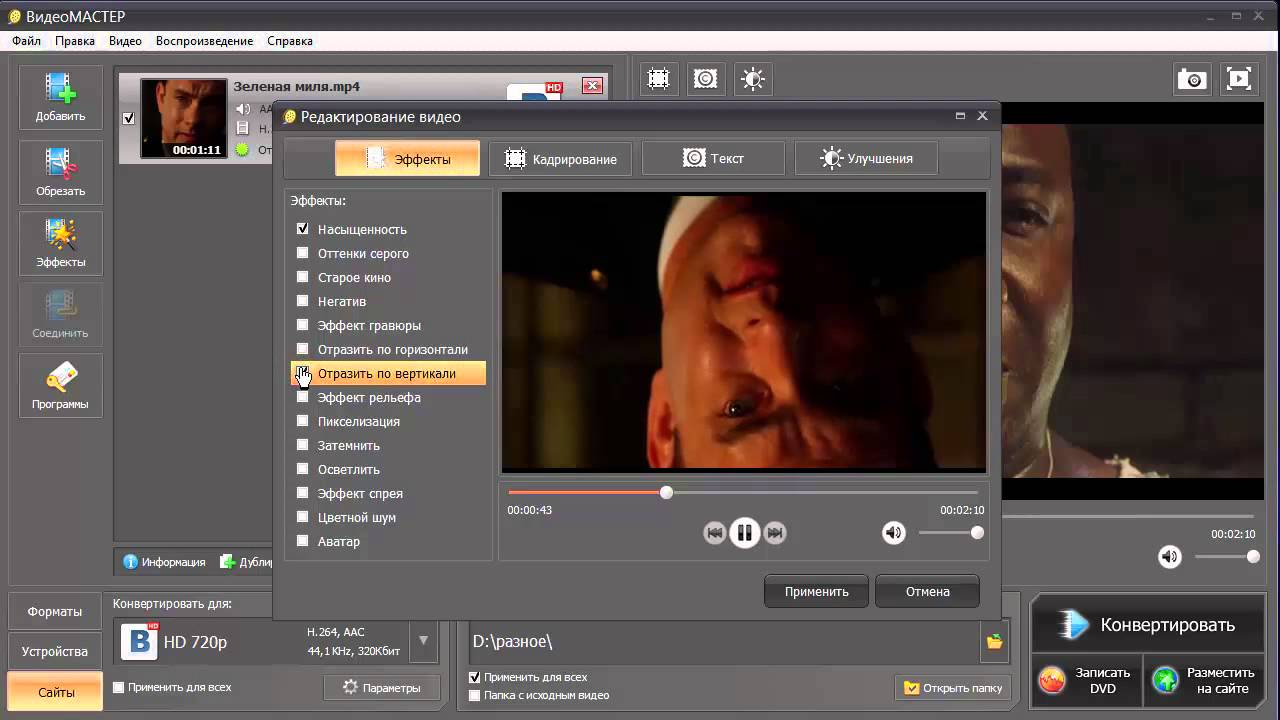Toggle the file checkbox next to video thumbnail
Viewport: 1280px width, 720px height.
(x=128, y=118)
